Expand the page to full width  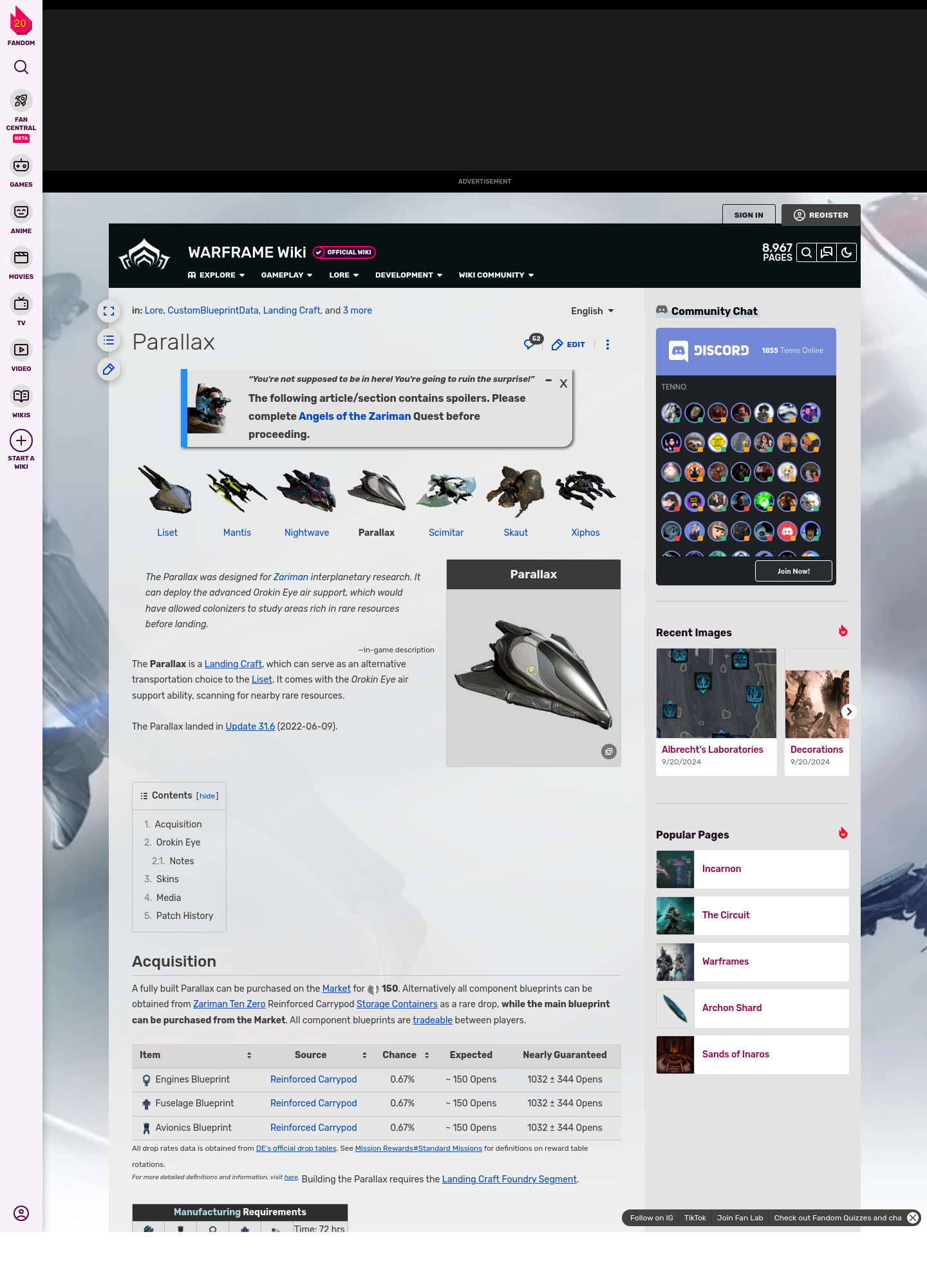pos(109,311)
